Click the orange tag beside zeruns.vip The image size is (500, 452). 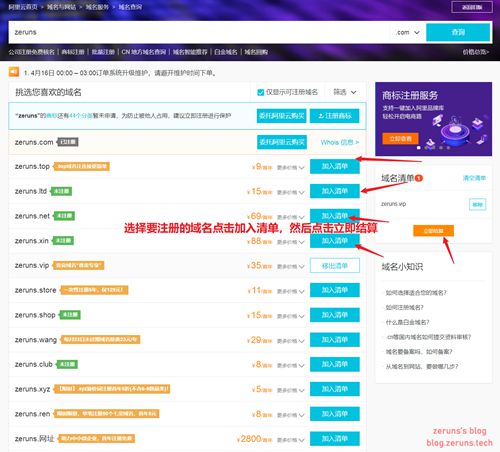[78, 265]
